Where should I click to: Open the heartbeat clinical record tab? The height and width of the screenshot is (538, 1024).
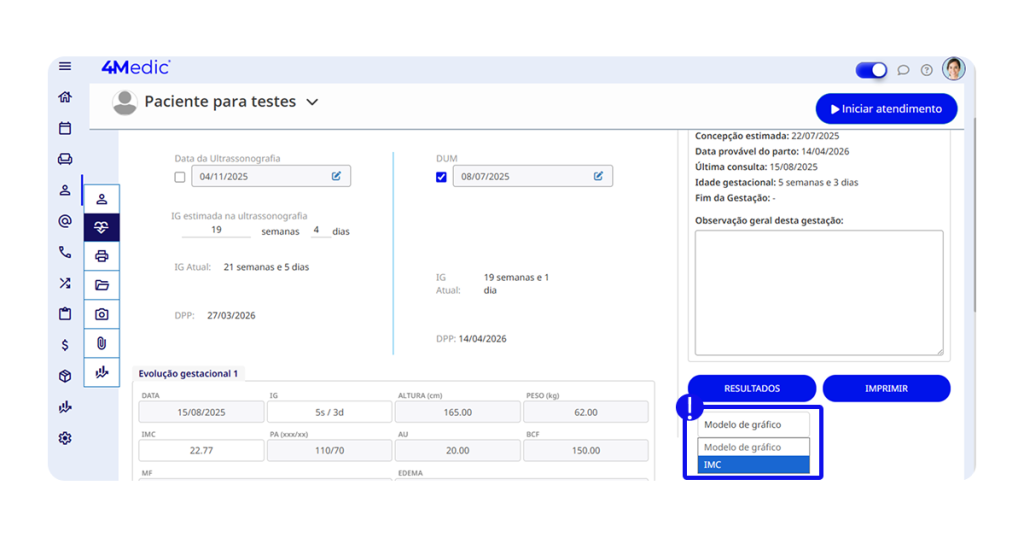[x=101, y=227]
